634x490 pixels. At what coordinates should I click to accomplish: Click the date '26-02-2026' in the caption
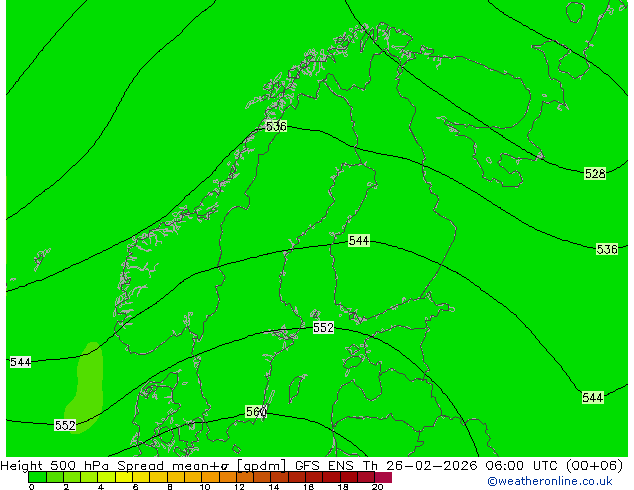pyautogui.click(x=431, y=466)
